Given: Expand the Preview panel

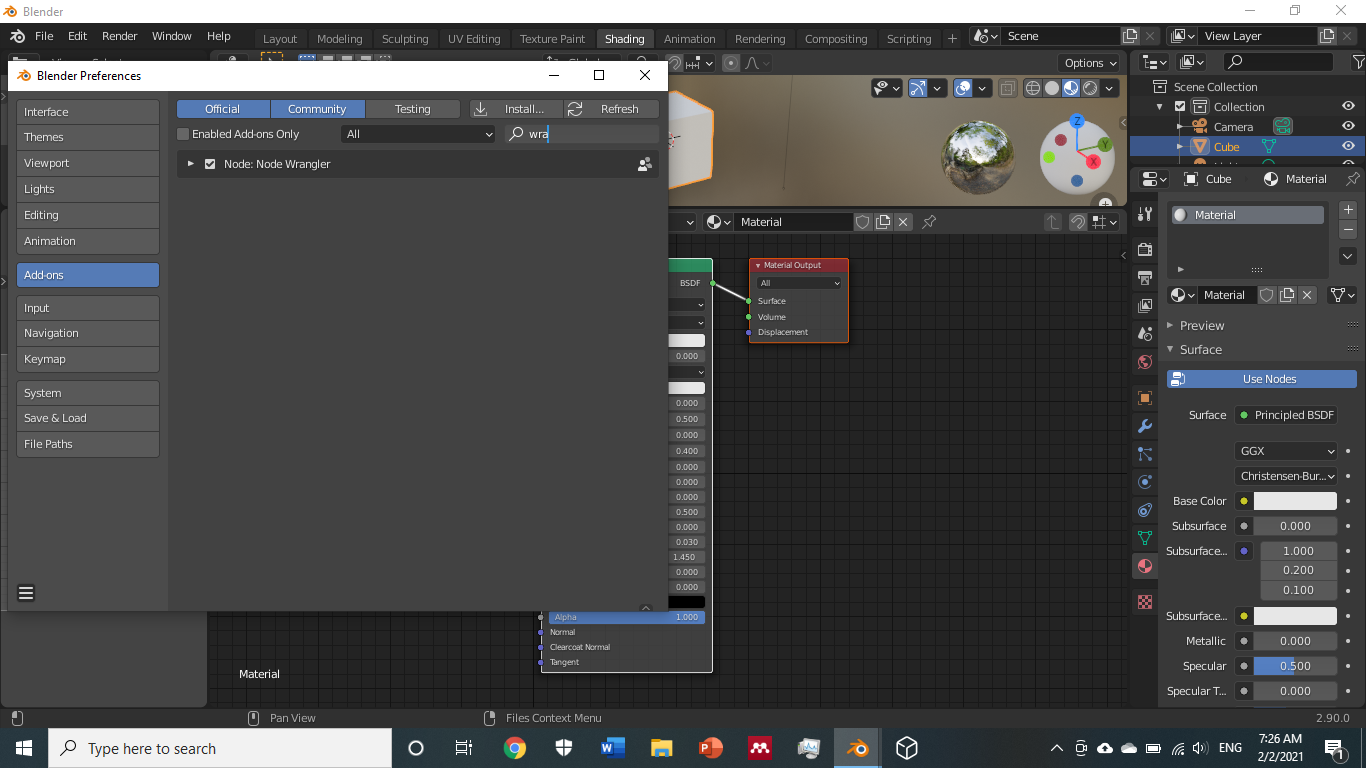Looking at the screenshot, I should click(1201, 325).
